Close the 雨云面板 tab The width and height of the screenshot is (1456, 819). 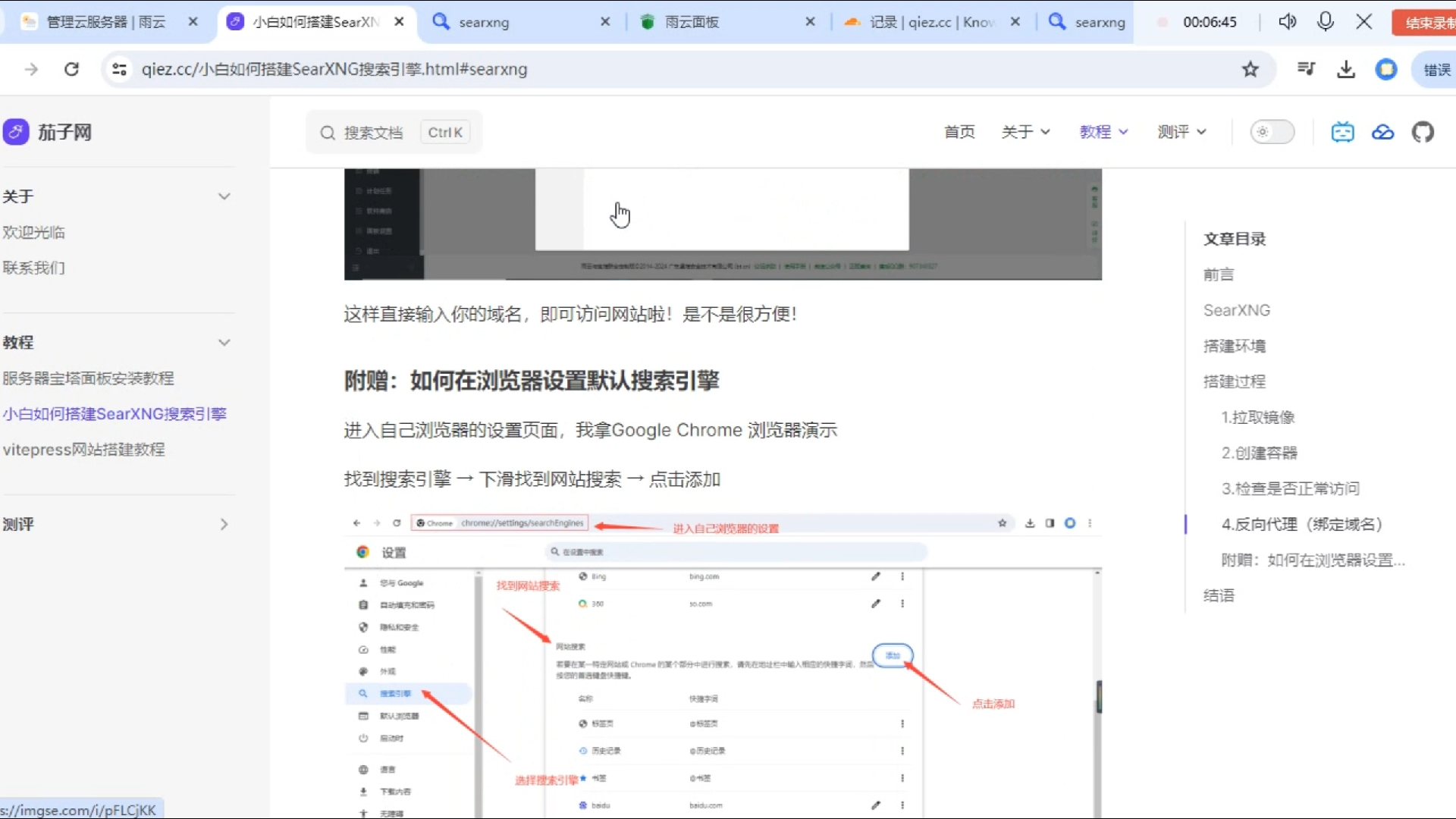click(x=810, y=22)
